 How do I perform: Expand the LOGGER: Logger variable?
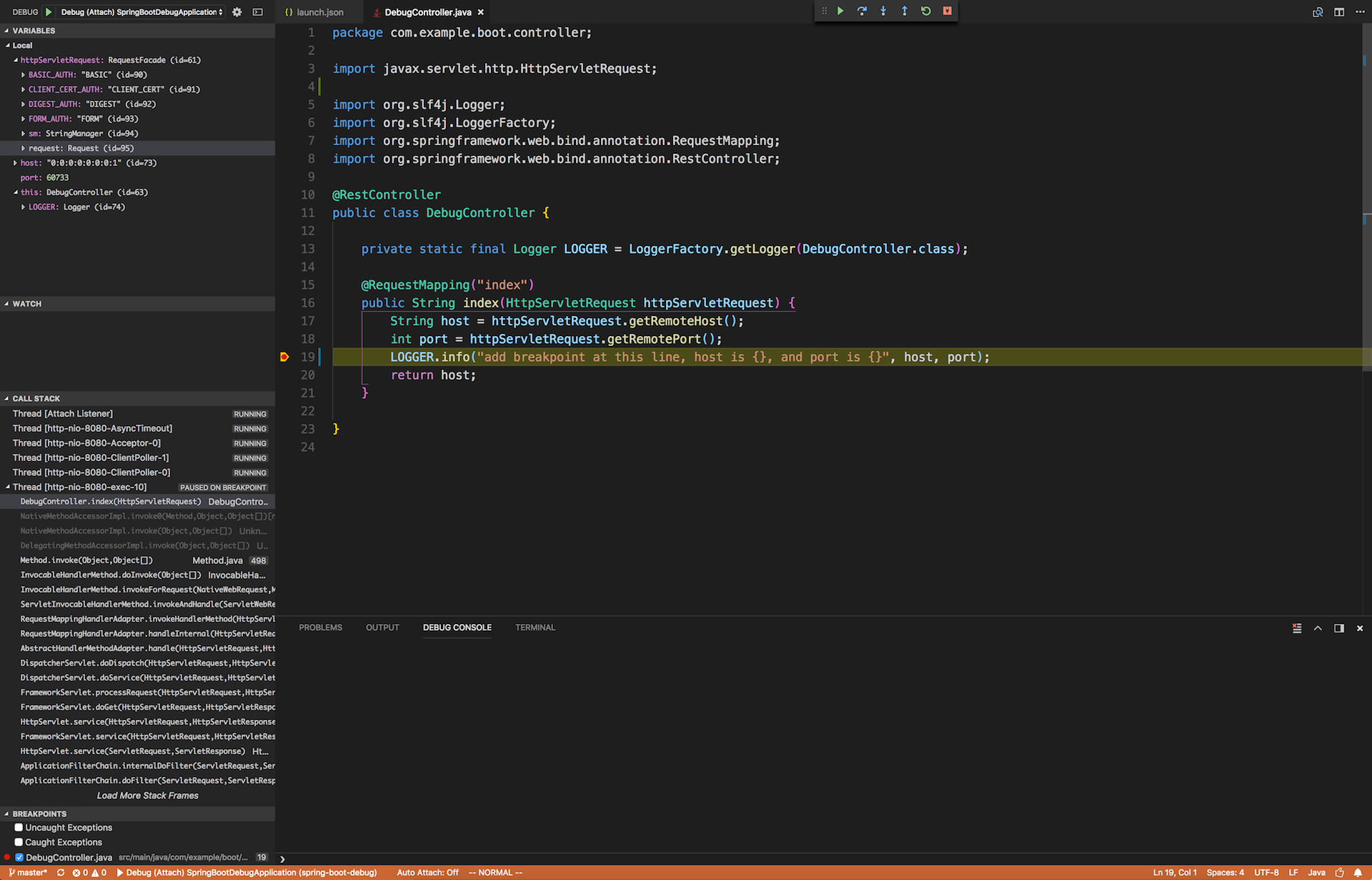[x=24, y=207]
